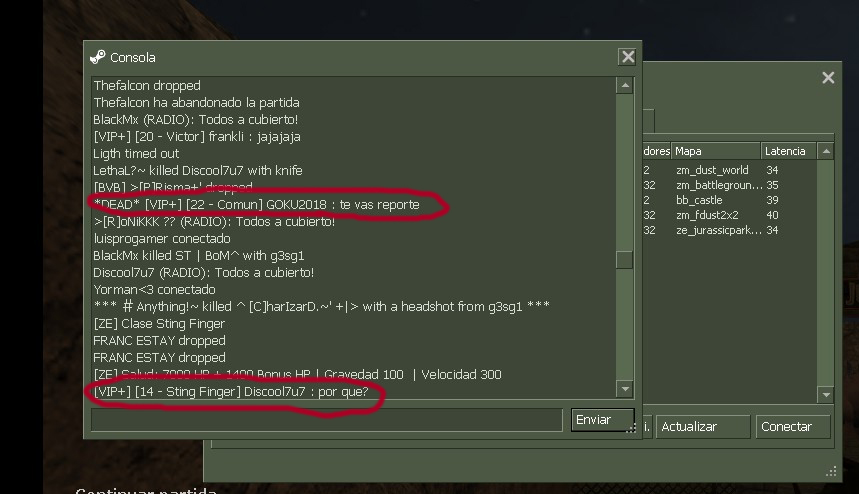Sort servers by Mapa column header
The width and height of the screenshot is (859, 494).
(716, 151)
